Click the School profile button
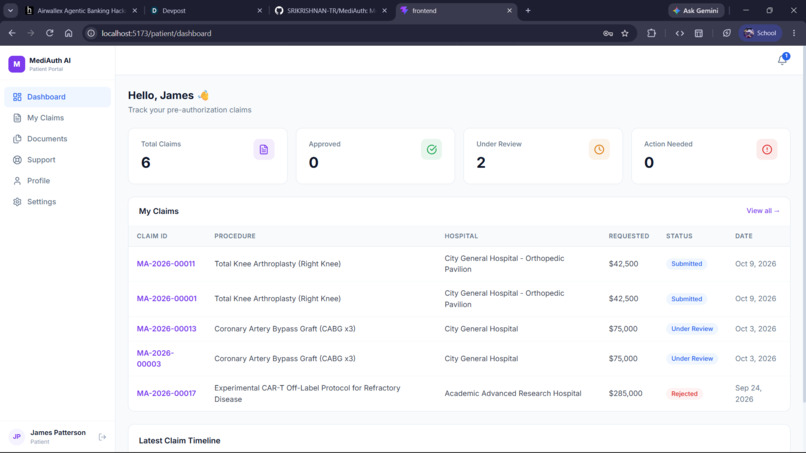Viewport: 806px width, 453px height. tap(760, 33)
